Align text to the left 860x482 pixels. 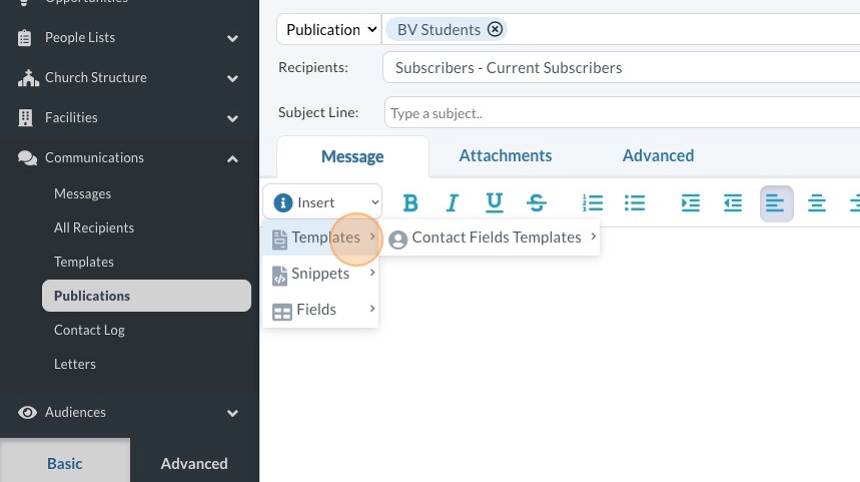point(776,203)
